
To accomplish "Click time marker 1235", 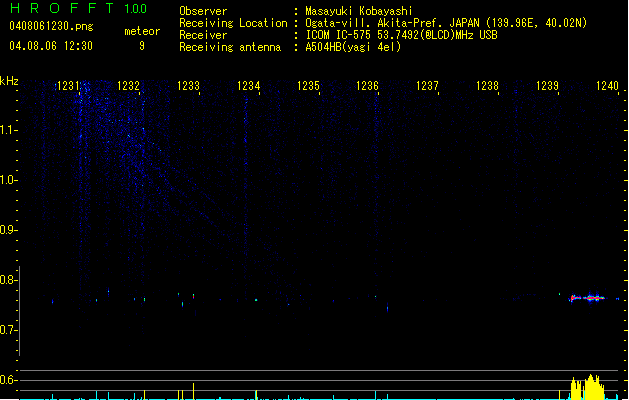I will point(308,86).
